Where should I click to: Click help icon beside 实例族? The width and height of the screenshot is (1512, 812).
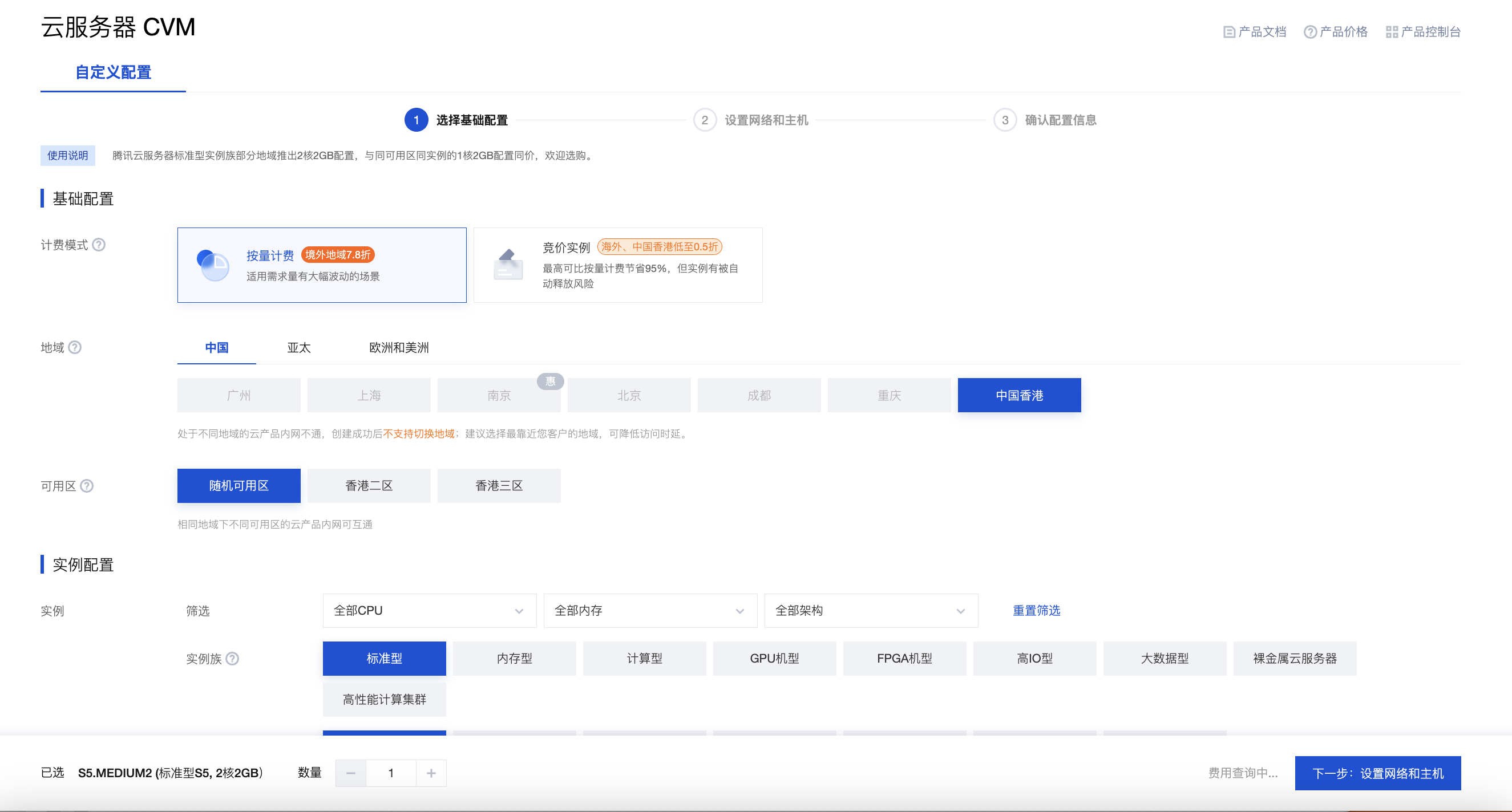pos(232,658)
